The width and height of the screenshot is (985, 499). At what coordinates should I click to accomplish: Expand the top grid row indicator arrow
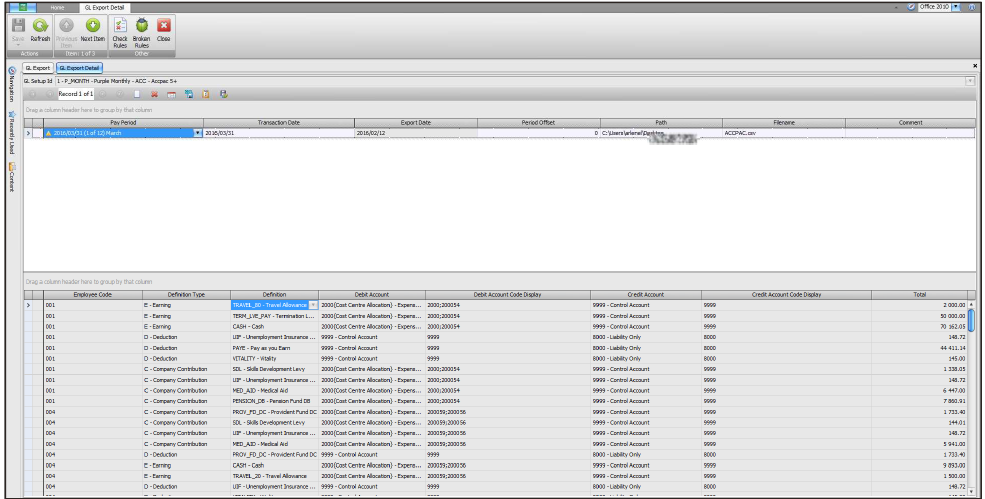(28, 133)
